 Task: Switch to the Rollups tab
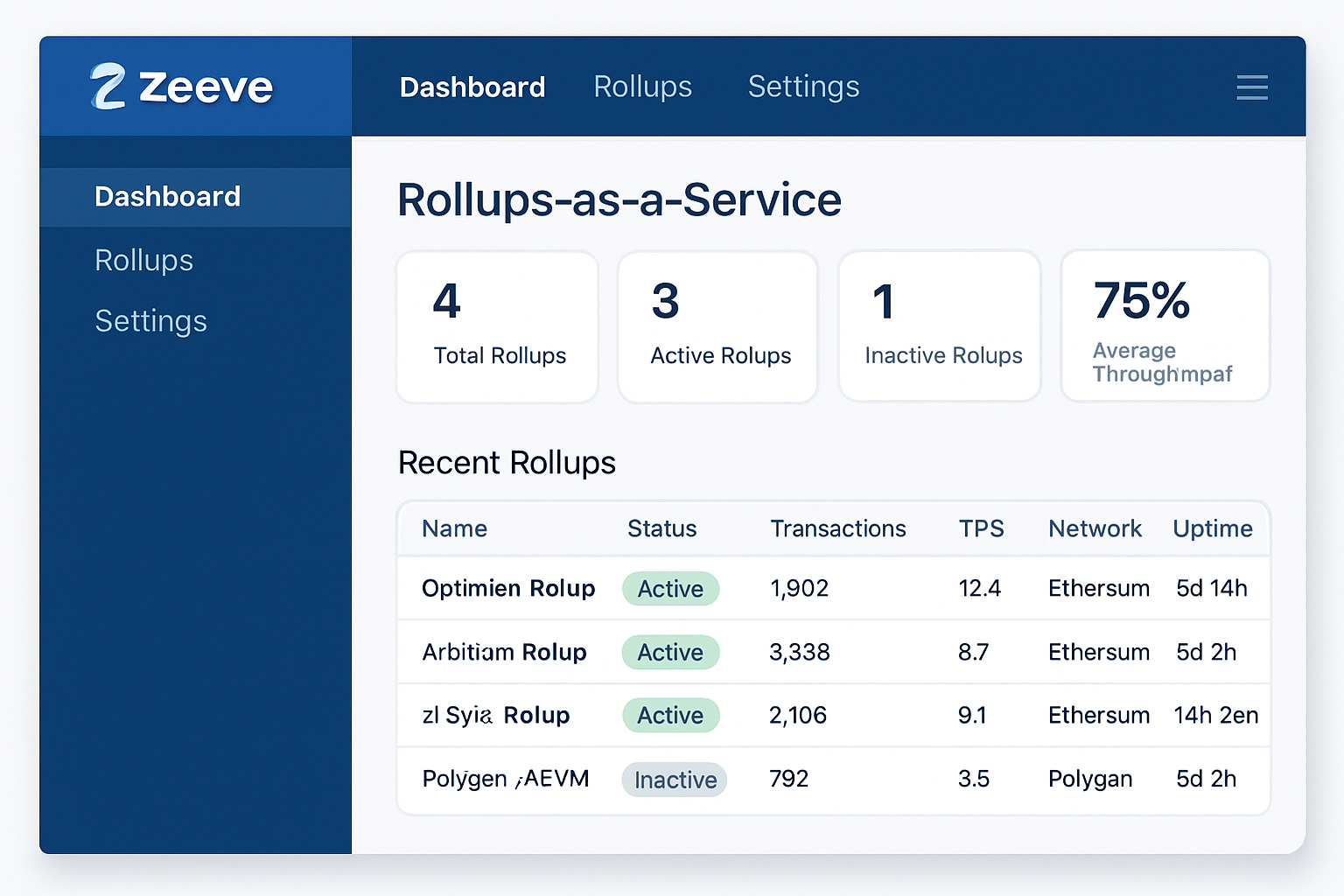[x=642, y=87]
